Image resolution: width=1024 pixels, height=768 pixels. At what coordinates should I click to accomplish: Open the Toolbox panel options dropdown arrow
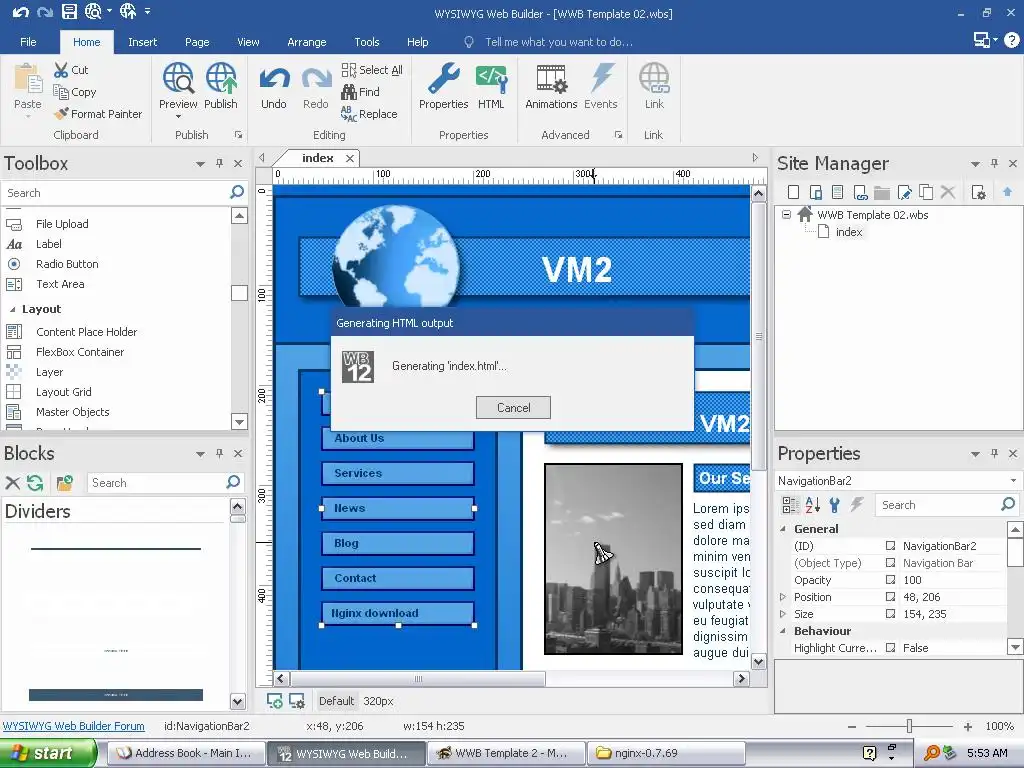[200, 164]
